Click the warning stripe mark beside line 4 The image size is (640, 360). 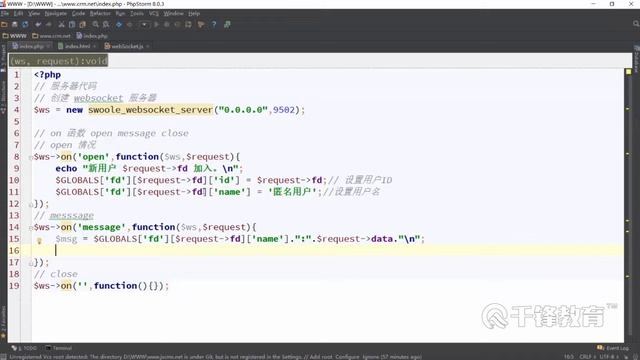click(628, 109)
